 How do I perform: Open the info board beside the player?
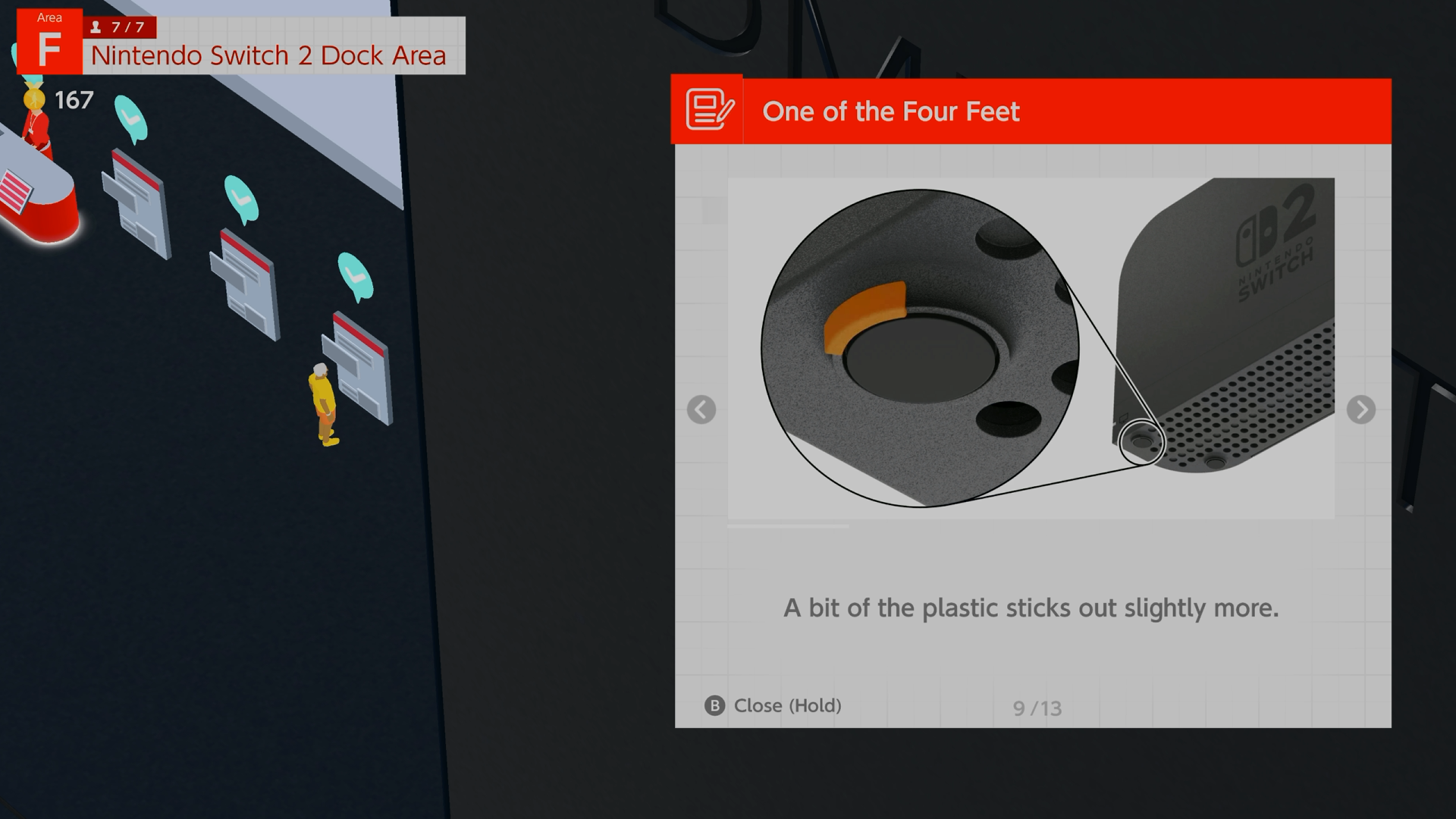(359, 368)
